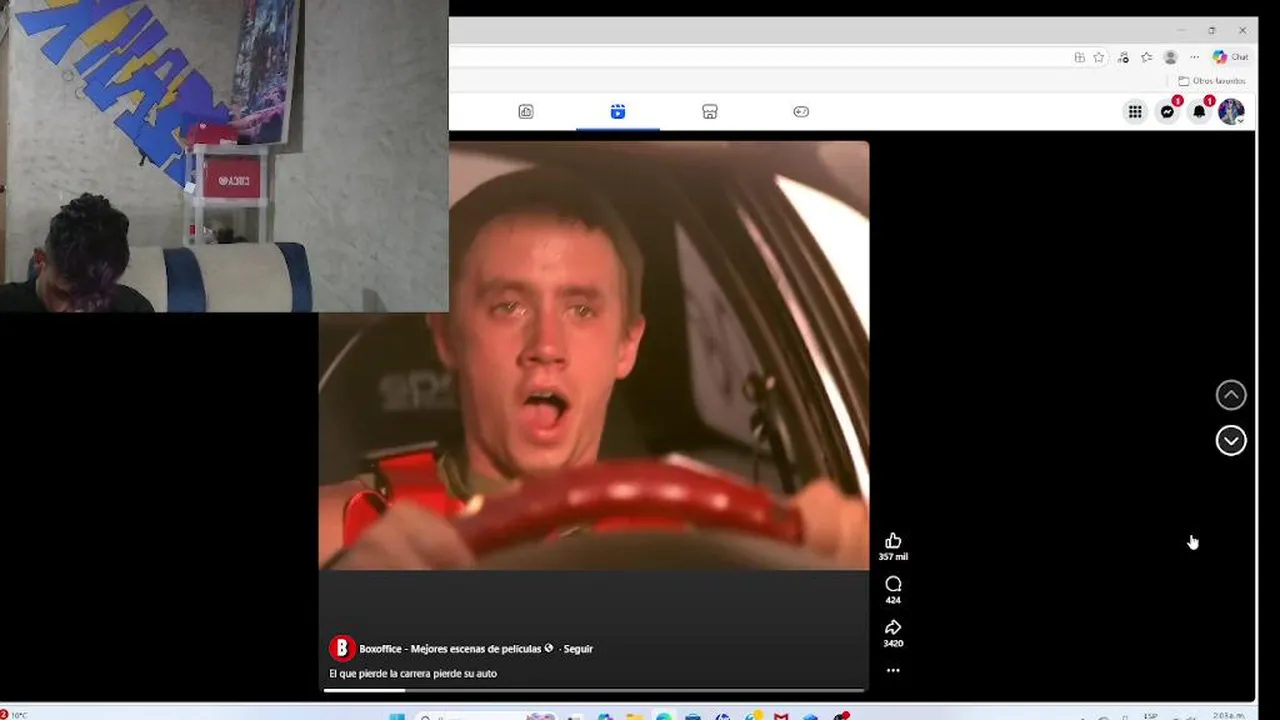
Task: Open Edge browser profile icon
Action: pyautogui.click(x=1170, y=57)
